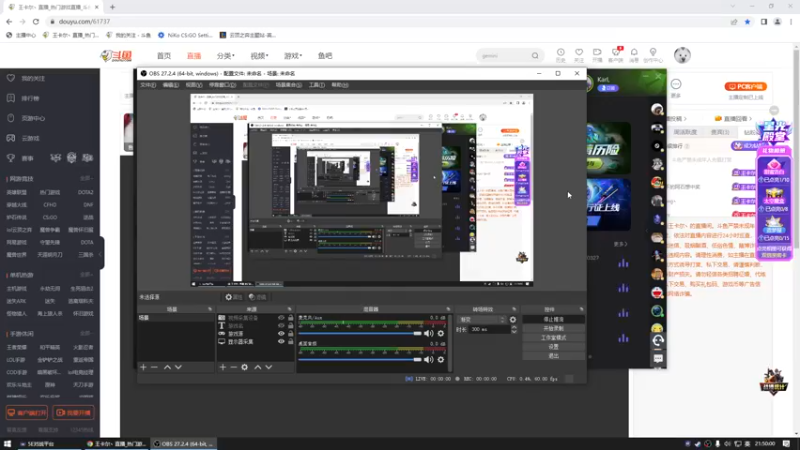Open Douyu history clock icon

(x=561, y=53)
